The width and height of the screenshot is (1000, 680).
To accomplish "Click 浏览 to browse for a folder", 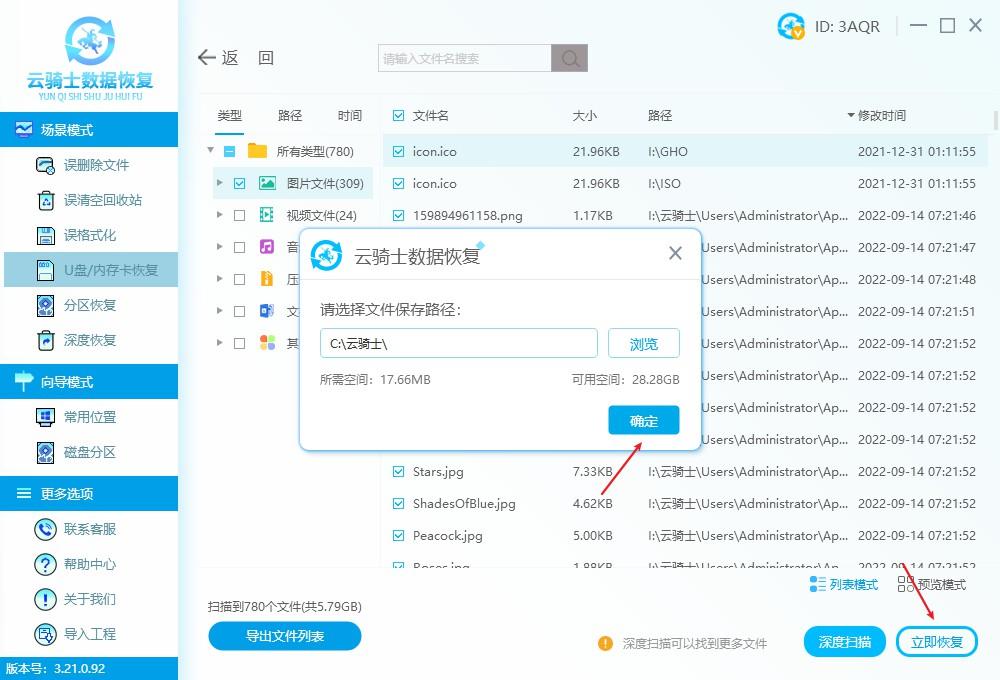I will click(643, 344).
